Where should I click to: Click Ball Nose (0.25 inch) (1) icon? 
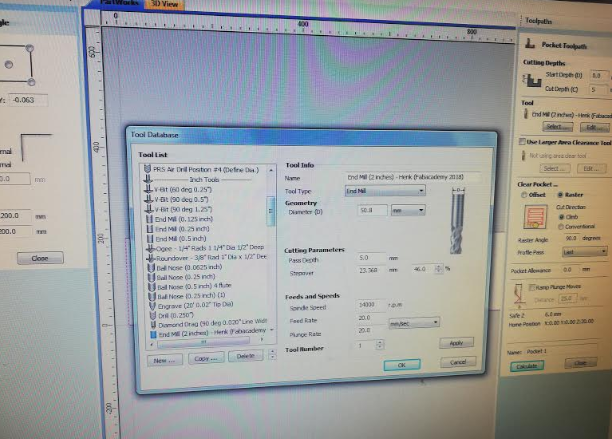(x=153, y=296)
